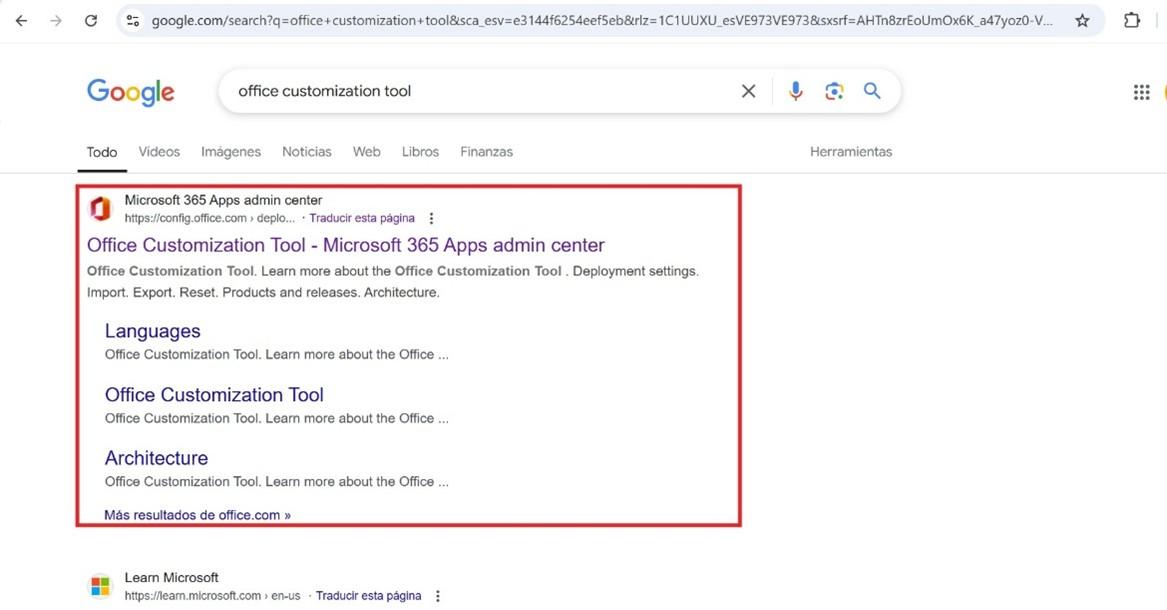Open the Herramientas search tools
The image size is (1167, 610).
851,152
